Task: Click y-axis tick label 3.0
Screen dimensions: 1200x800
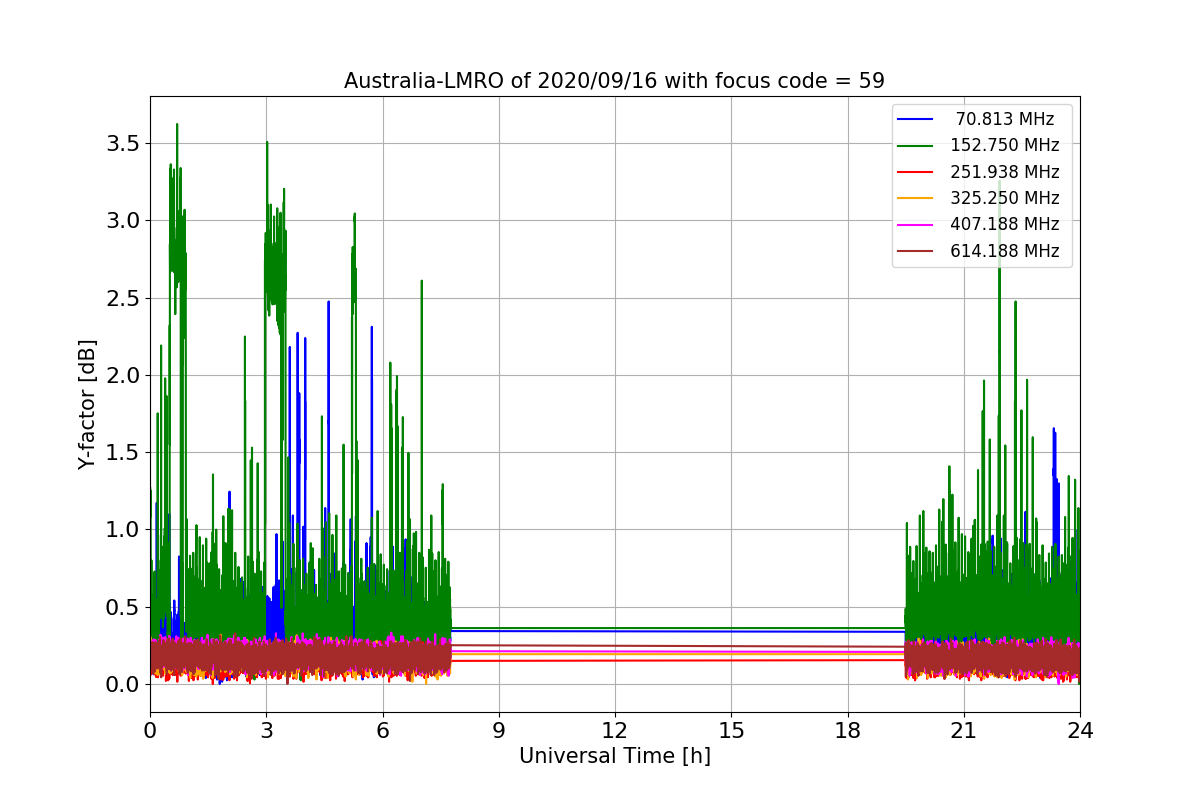Action: (121, 221)
